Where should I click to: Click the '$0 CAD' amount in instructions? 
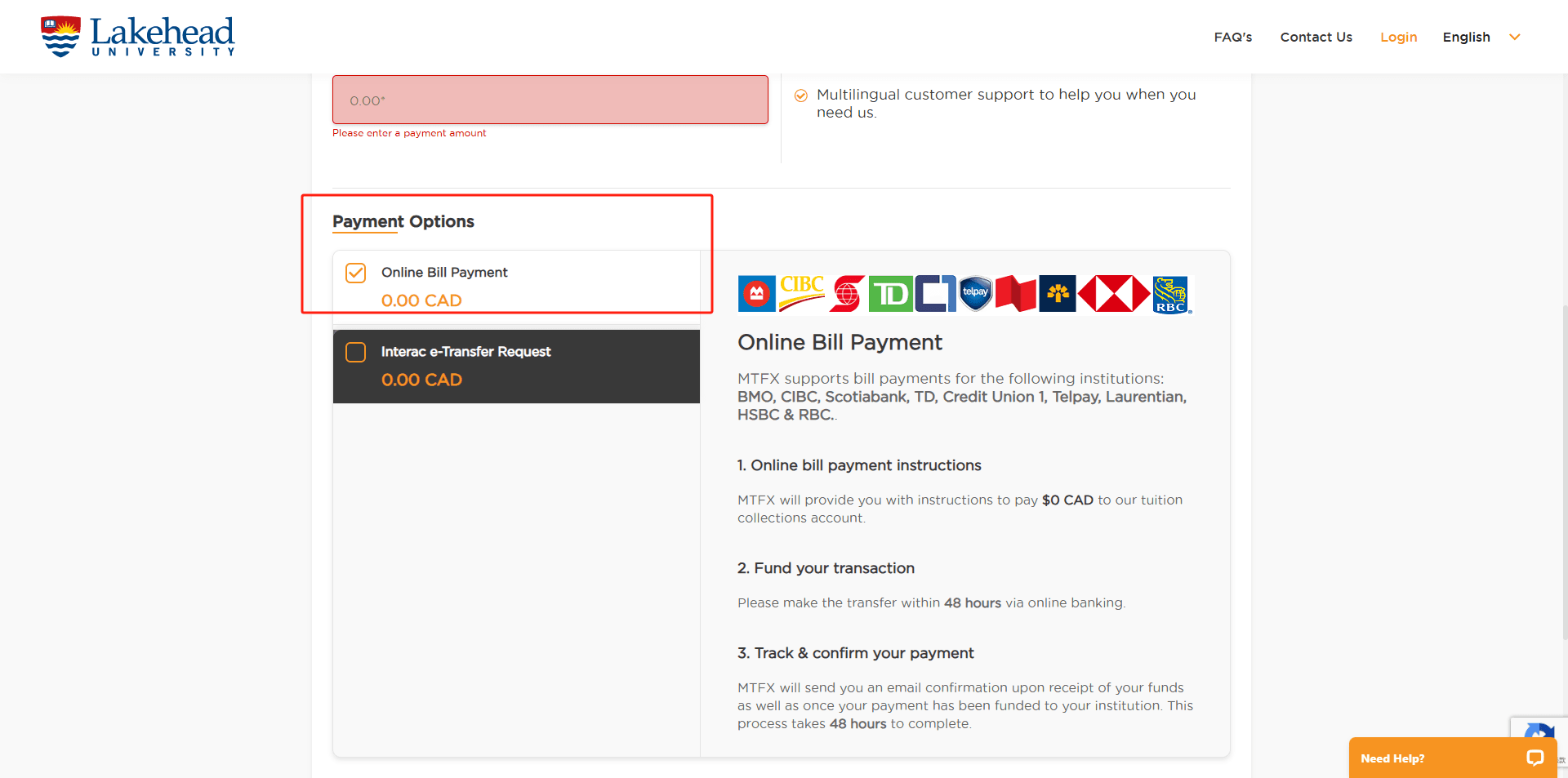[x=1067, y=500]
